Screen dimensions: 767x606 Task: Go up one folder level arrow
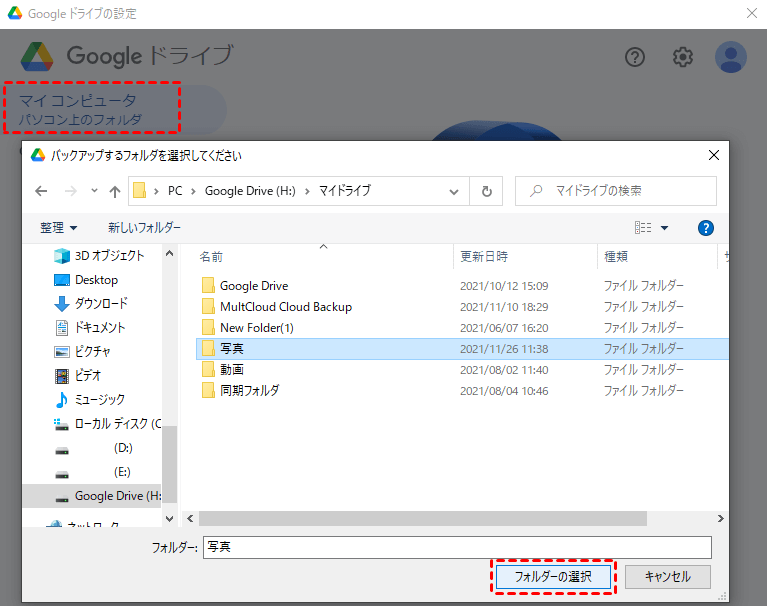(x=114, y=191)
